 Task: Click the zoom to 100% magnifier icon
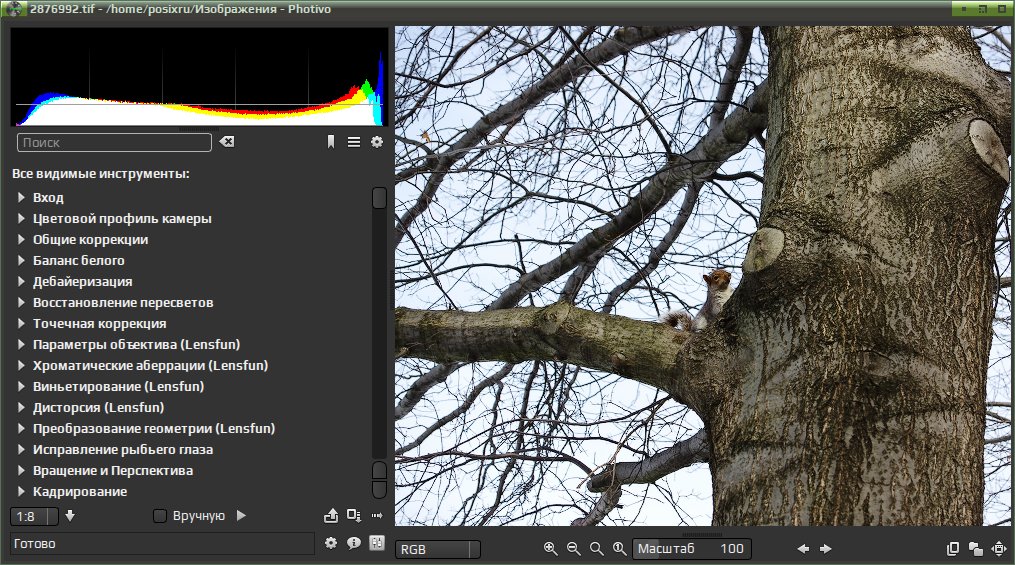click(619, 549)
